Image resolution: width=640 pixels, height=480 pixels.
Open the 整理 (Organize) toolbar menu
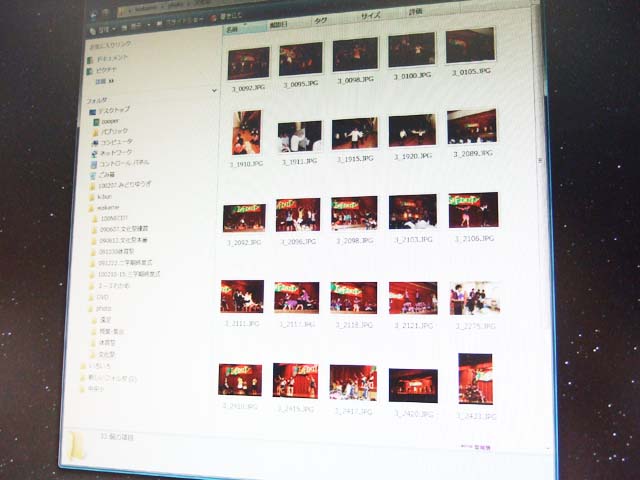(x=102, y=29)
